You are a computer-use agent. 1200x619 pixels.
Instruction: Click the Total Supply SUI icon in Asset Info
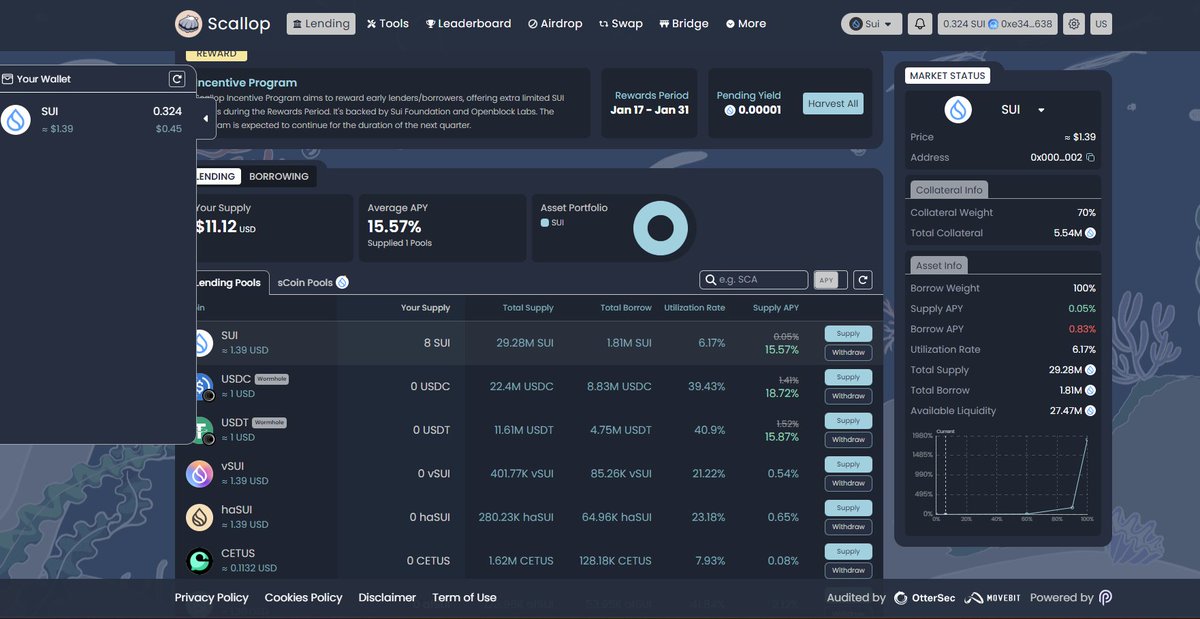(x=1090, y=370)
